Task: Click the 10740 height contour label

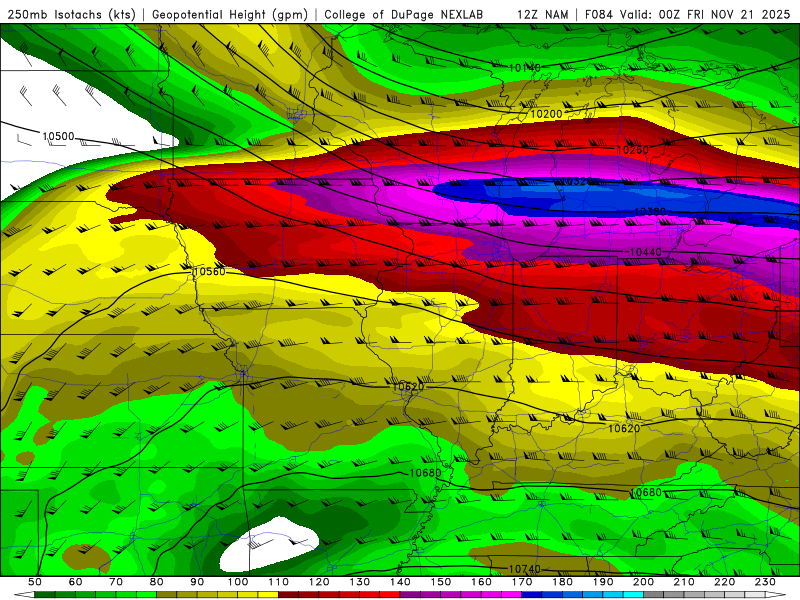Action: [524, 568]
